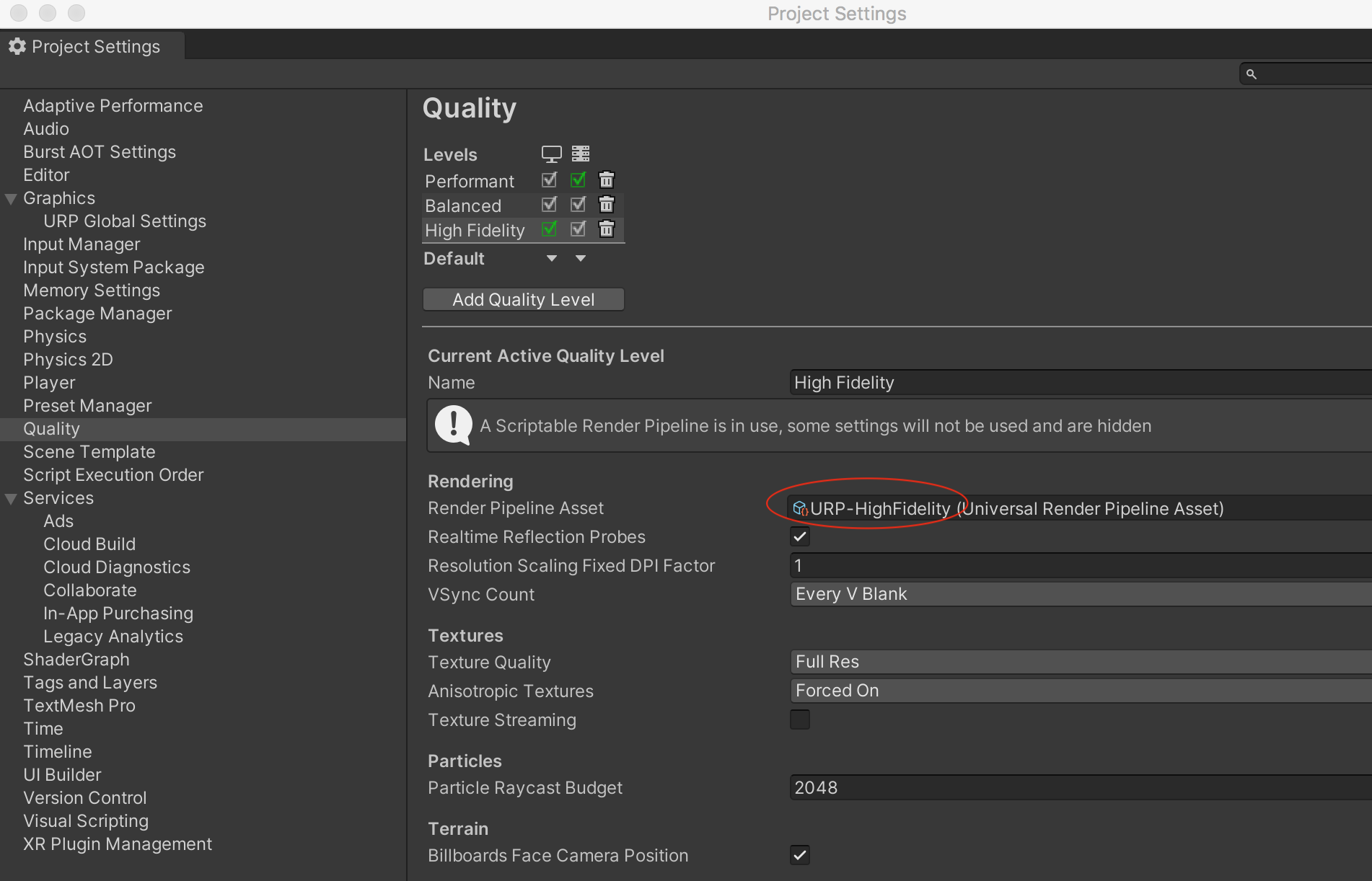
Task: Uncheck Billboards Face Camera Position
Action: click(800, 855)
